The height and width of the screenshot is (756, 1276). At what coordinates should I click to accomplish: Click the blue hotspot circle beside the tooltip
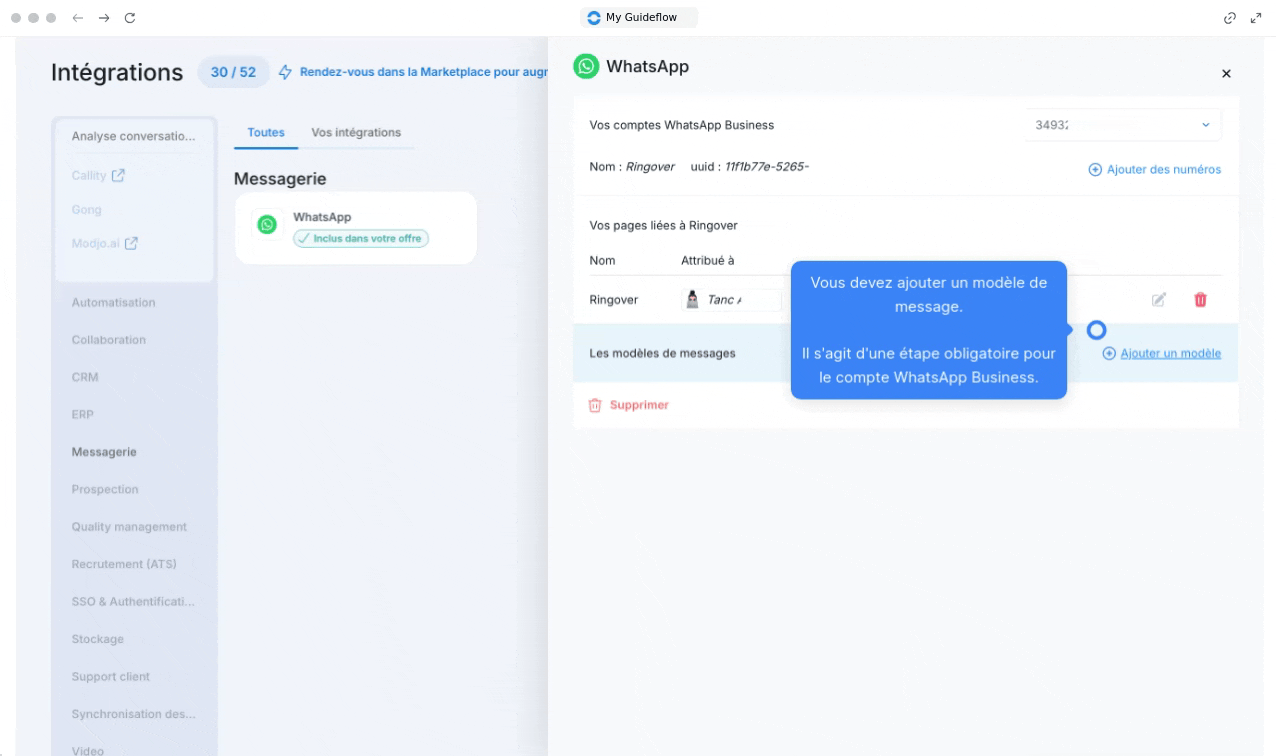tap(1096, 329)
